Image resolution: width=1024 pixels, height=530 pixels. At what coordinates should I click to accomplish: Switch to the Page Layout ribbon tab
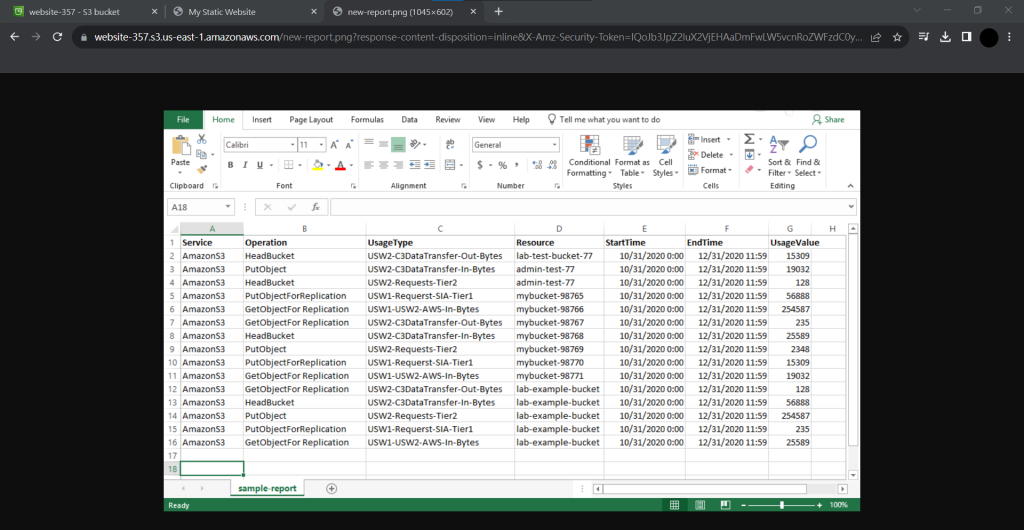click(x=311, y=119)
